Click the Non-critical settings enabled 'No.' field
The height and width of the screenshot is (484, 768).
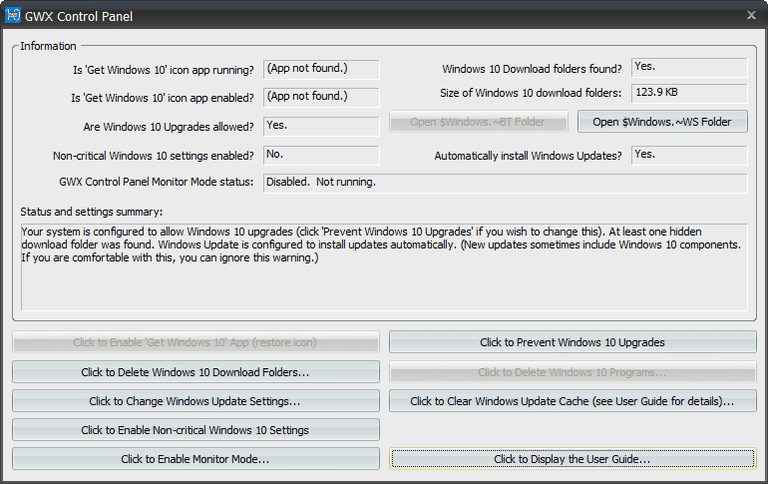(321, 155)
